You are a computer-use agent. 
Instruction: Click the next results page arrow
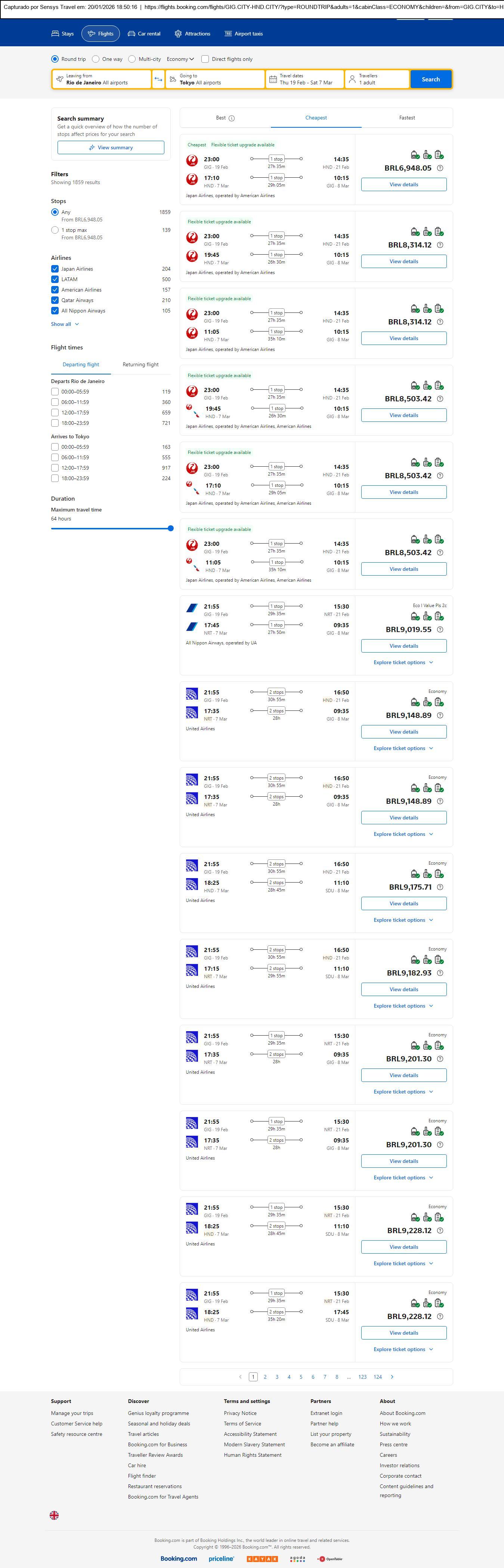click(392, 1376)
